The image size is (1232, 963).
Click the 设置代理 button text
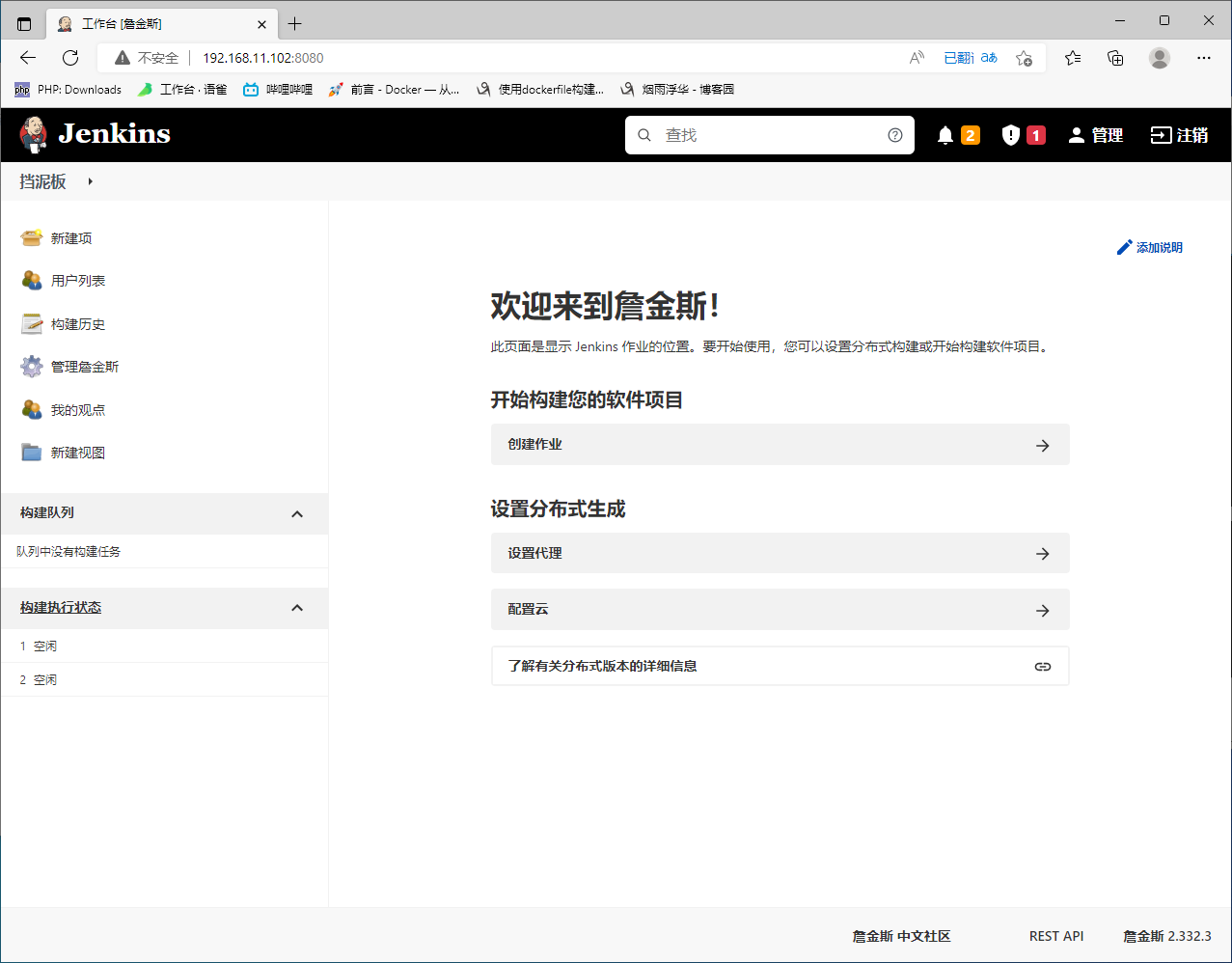[534, 554]
